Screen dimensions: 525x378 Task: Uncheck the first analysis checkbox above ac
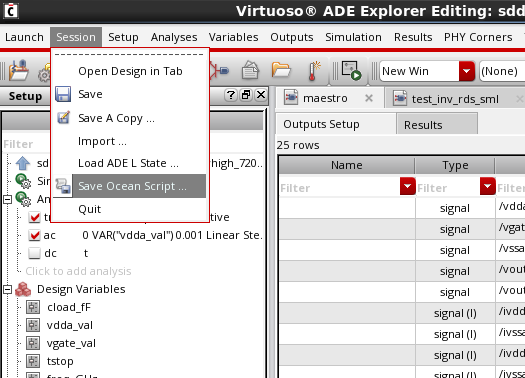(34, 217)
